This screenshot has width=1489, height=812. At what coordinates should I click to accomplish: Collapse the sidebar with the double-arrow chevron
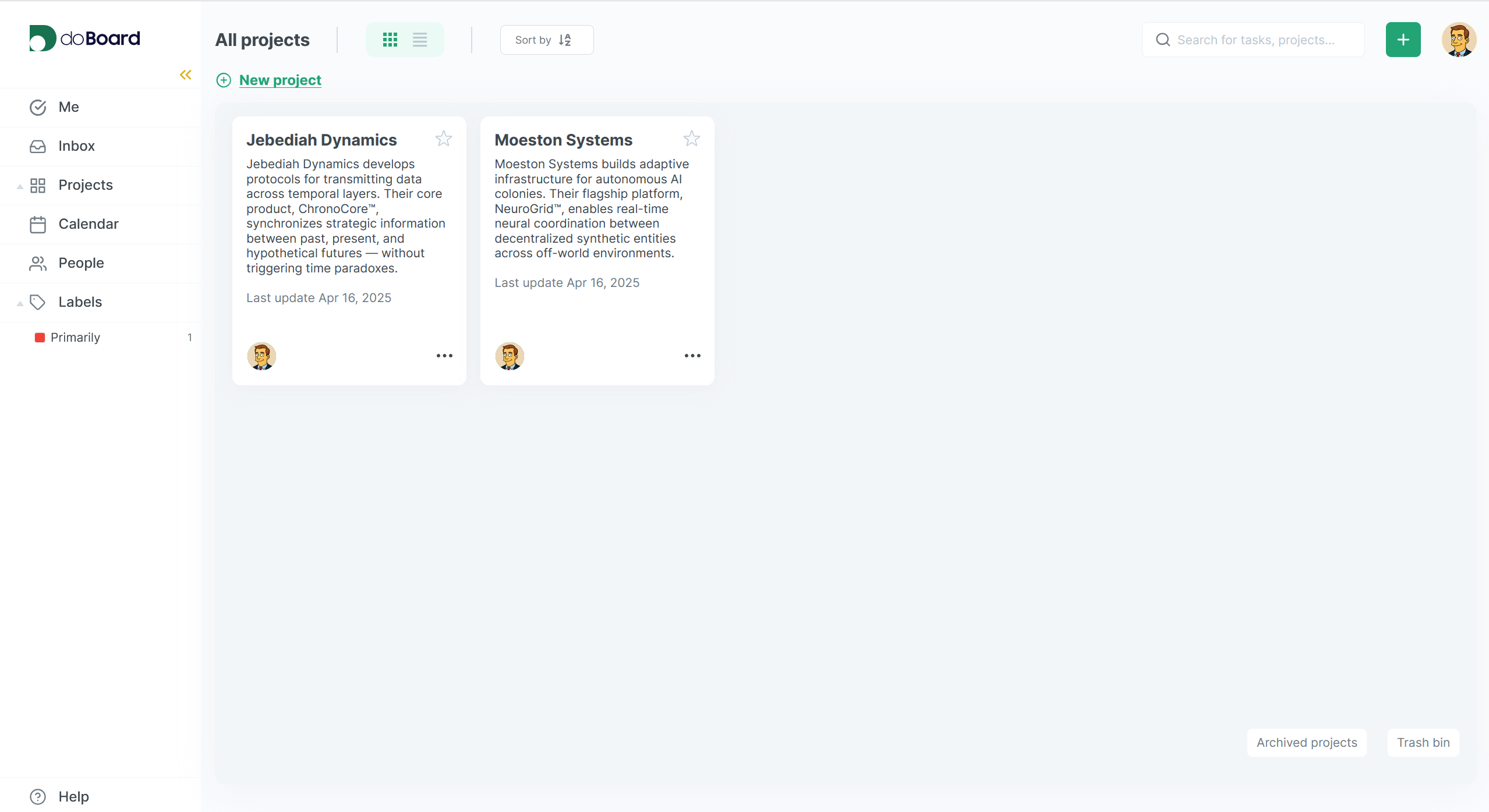tap(185, 75)
